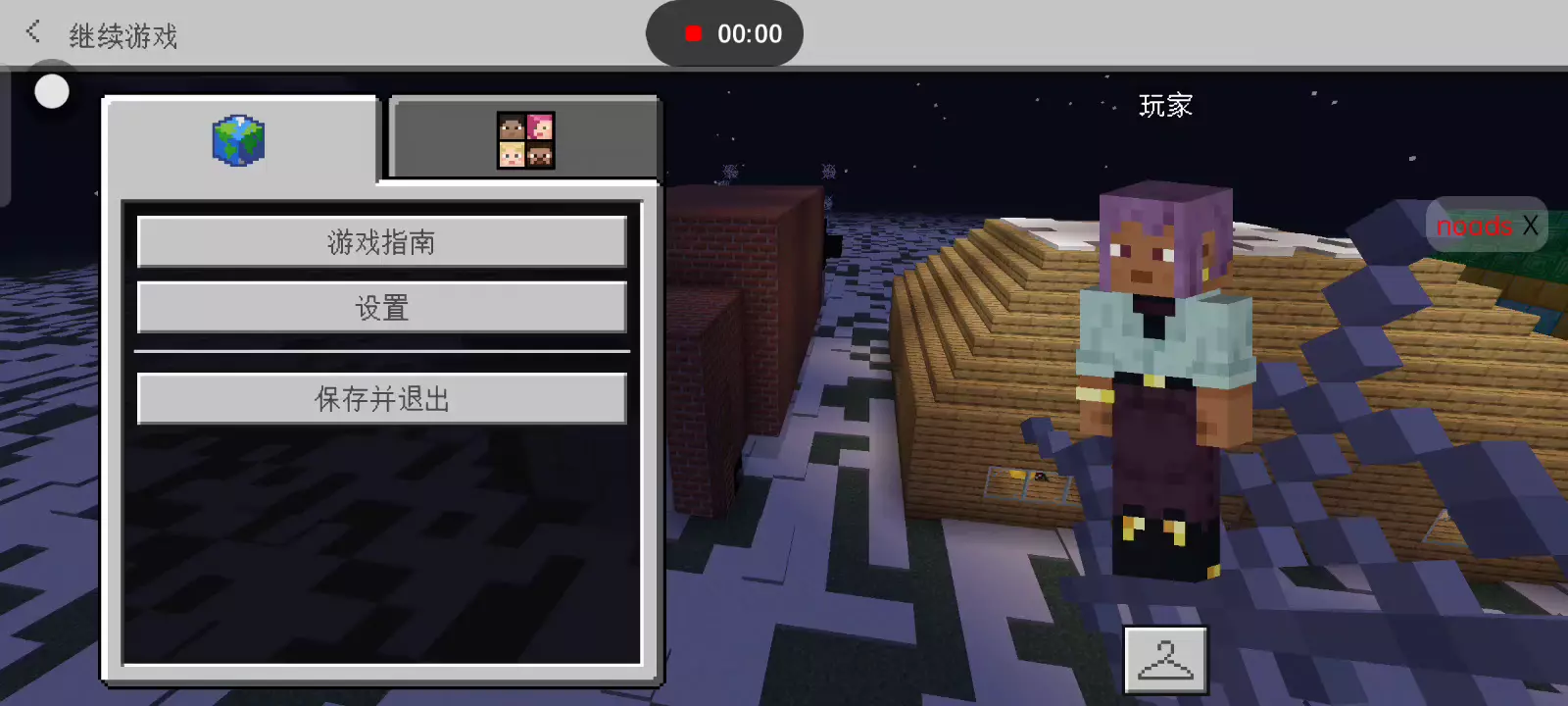Click the 玩家 player name label

tap(1165, 105)
